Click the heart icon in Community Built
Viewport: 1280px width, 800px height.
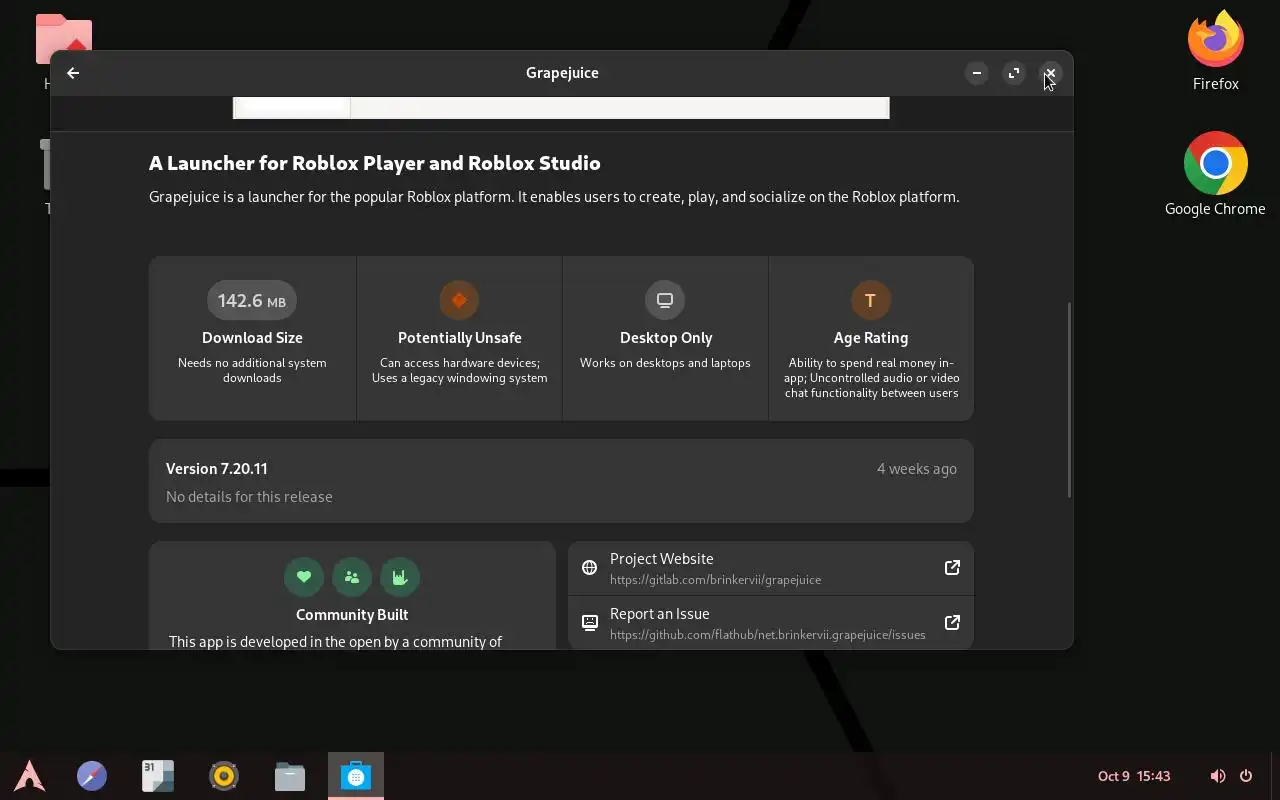(x=303, y=577)
